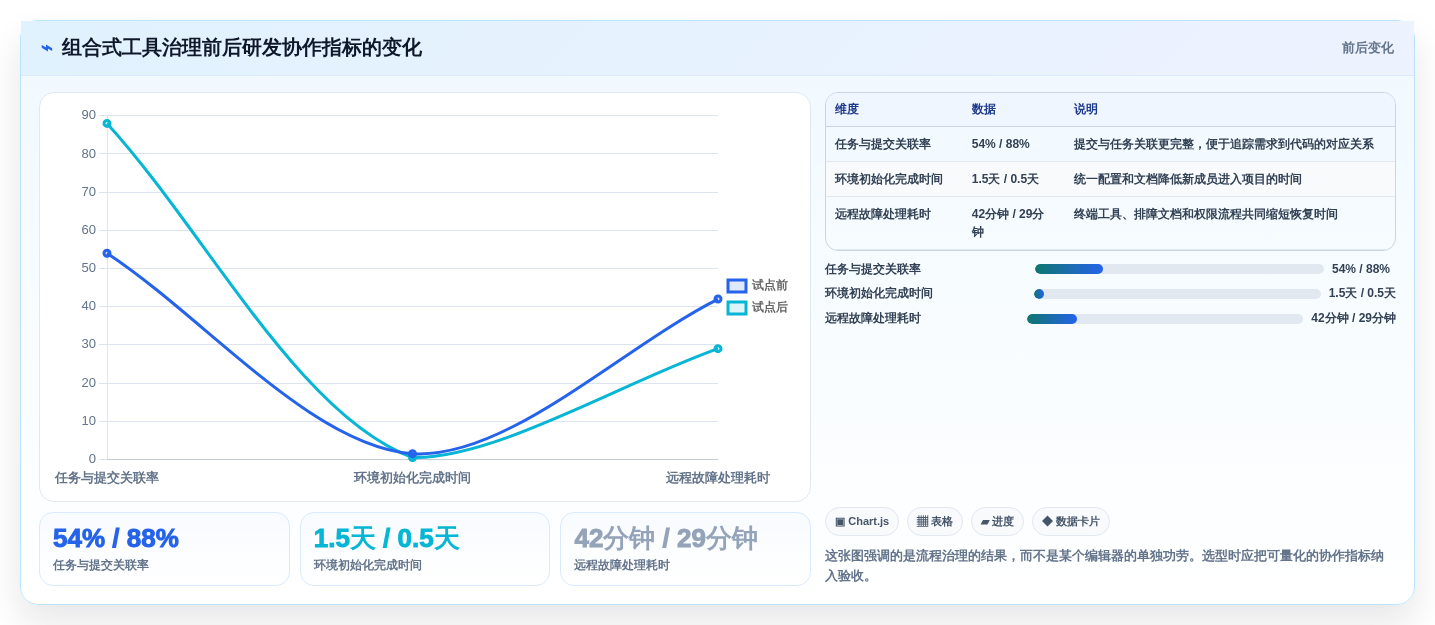The width and height of the screenshot is (1435, 625).
Task: Click 试点后 data point at 远程故障处理耗时
Action: [718, 349]
